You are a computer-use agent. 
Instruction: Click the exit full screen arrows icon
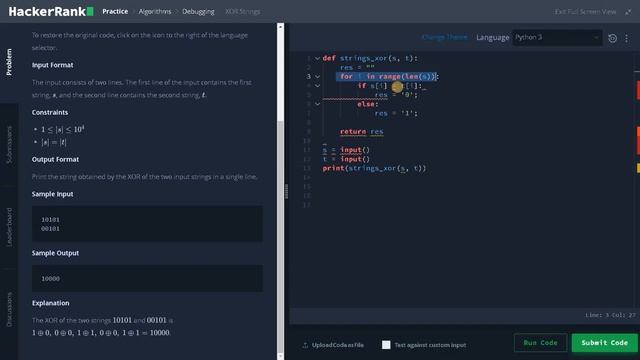click(628, 12)
